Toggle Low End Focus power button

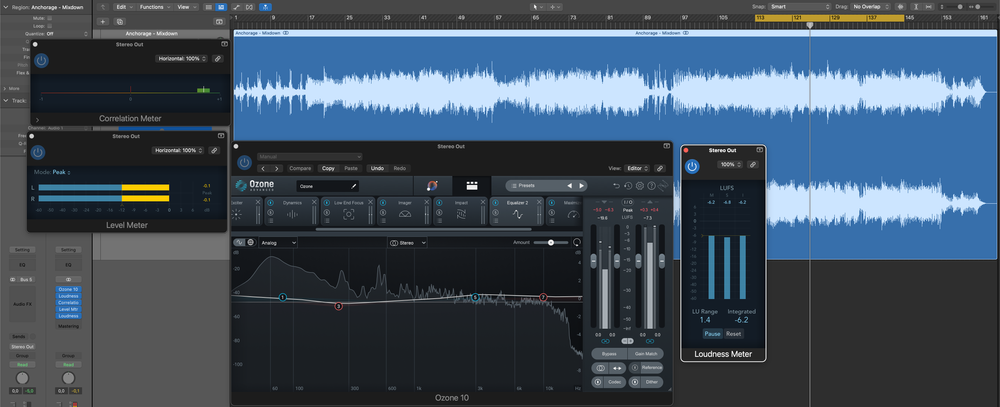pos(326,203)
